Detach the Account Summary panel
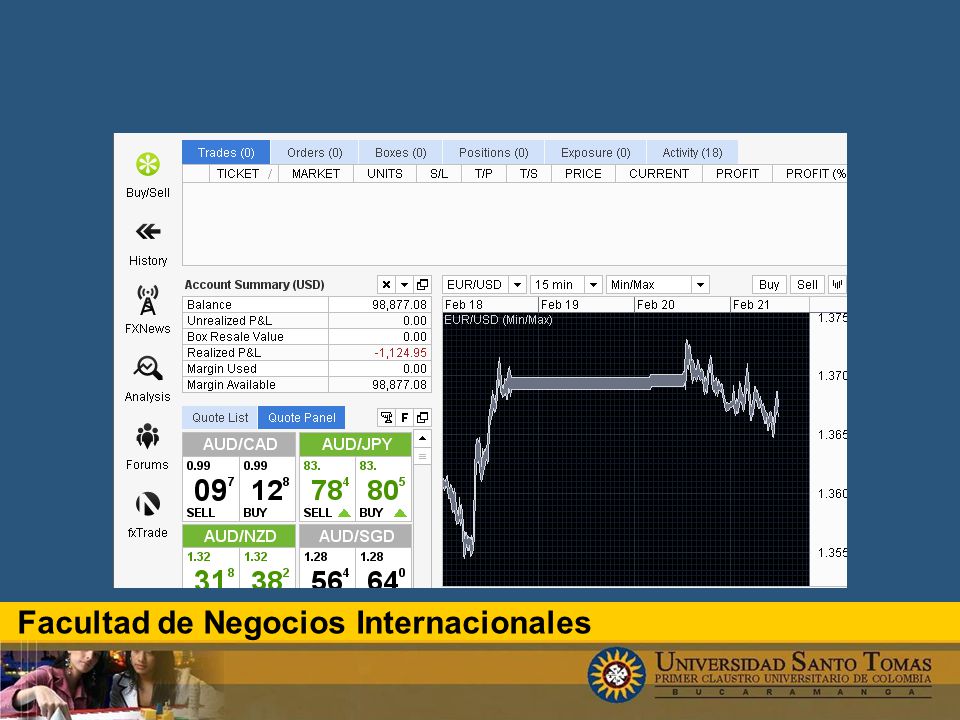960x720 pixels. pos(422,285)
